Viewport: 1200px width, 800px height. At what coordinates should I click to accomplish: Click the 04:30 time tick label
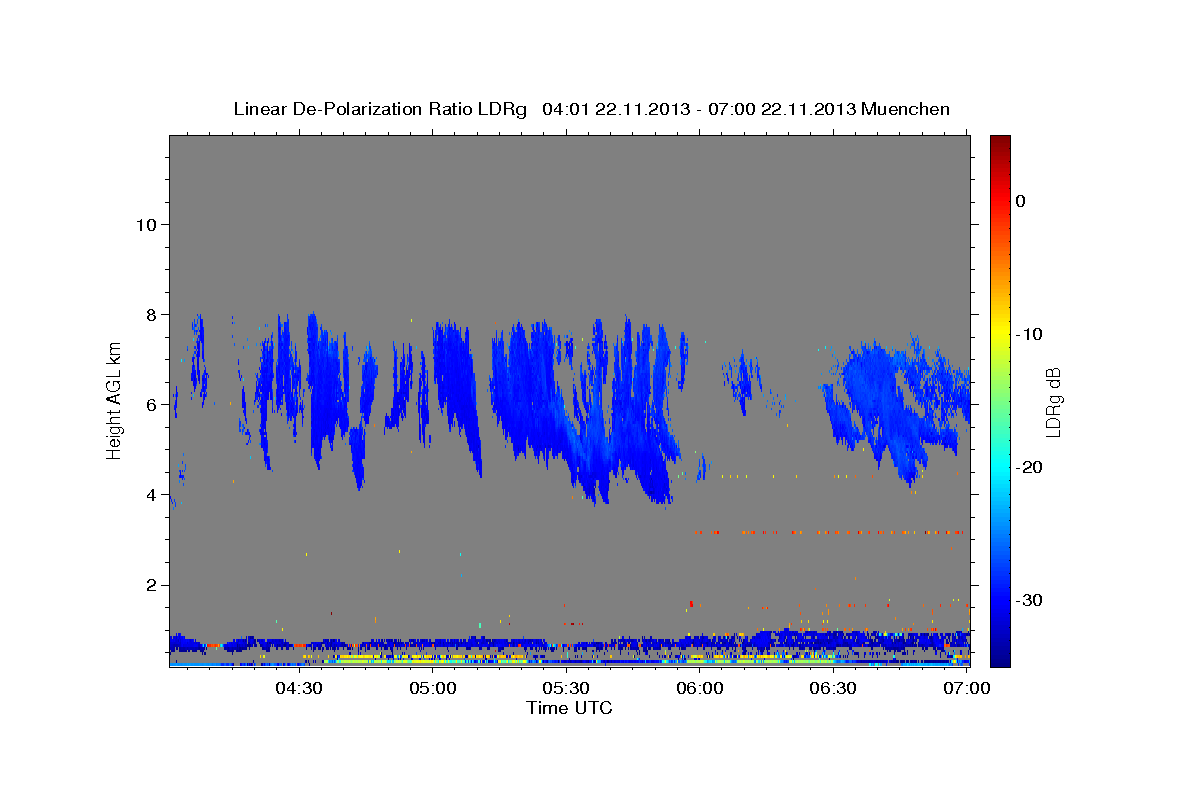click(298, 688)
